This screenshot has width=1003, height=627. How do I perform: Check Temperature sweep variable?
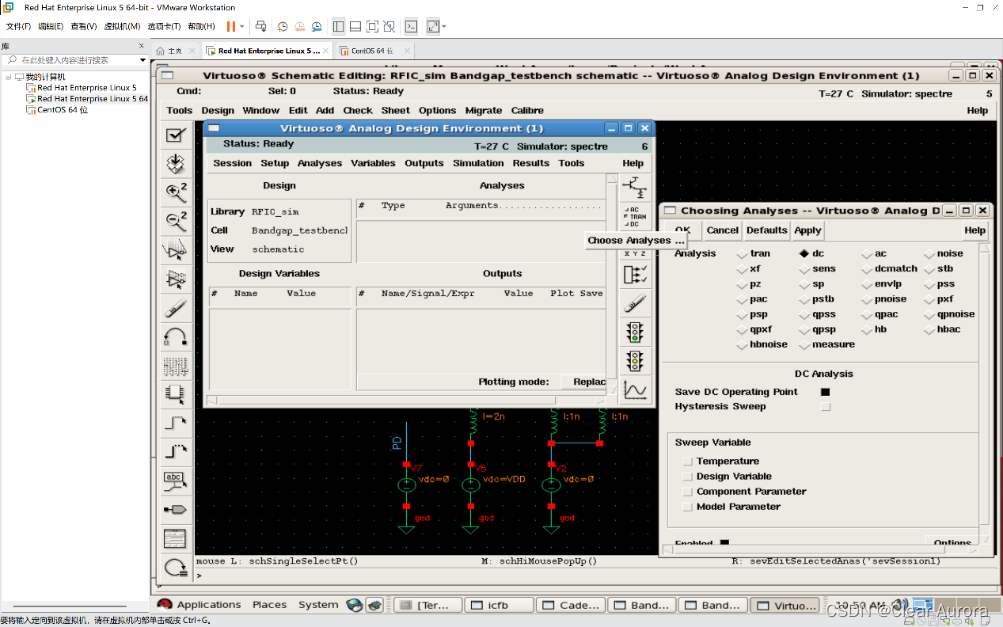pos(687,461)
